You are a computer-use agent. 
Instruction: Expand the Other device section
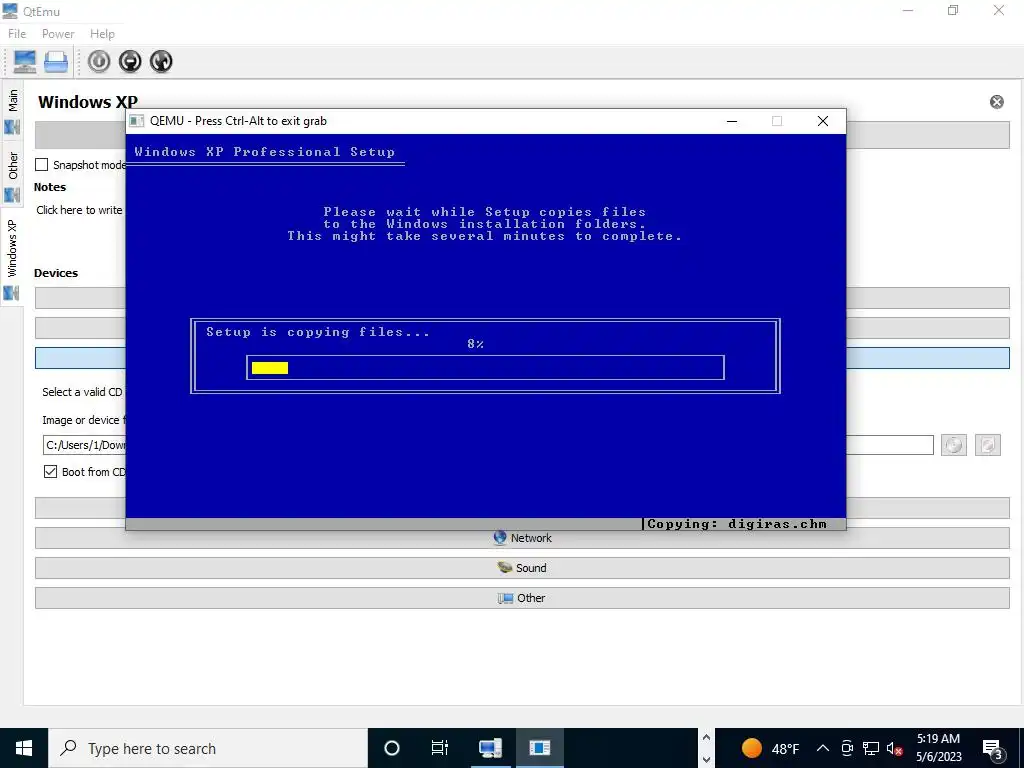(522, 598)
